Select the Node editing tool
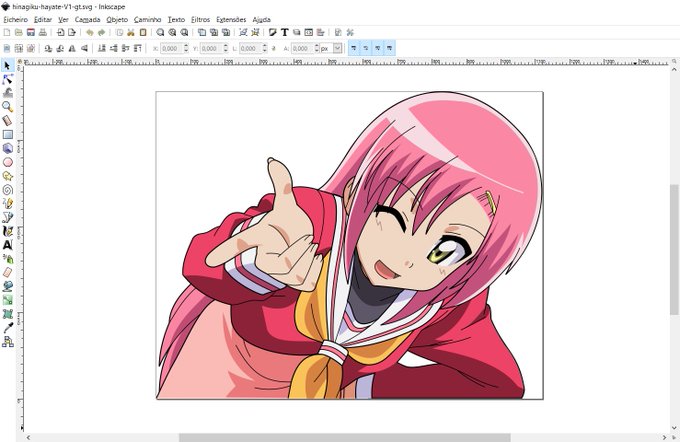 [7, 79]
